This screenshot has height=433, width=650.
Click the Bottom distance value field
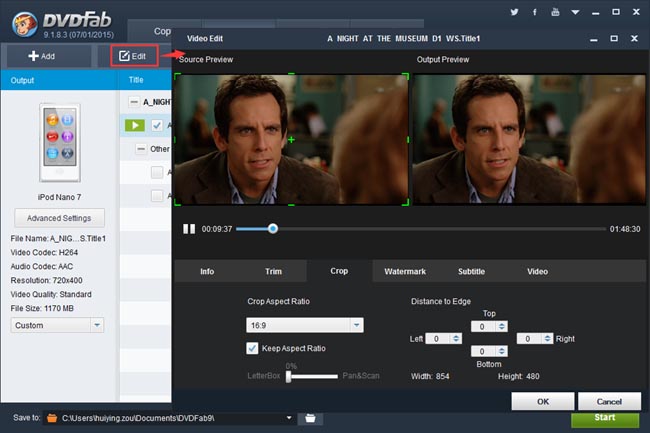(x=484, y=351)
